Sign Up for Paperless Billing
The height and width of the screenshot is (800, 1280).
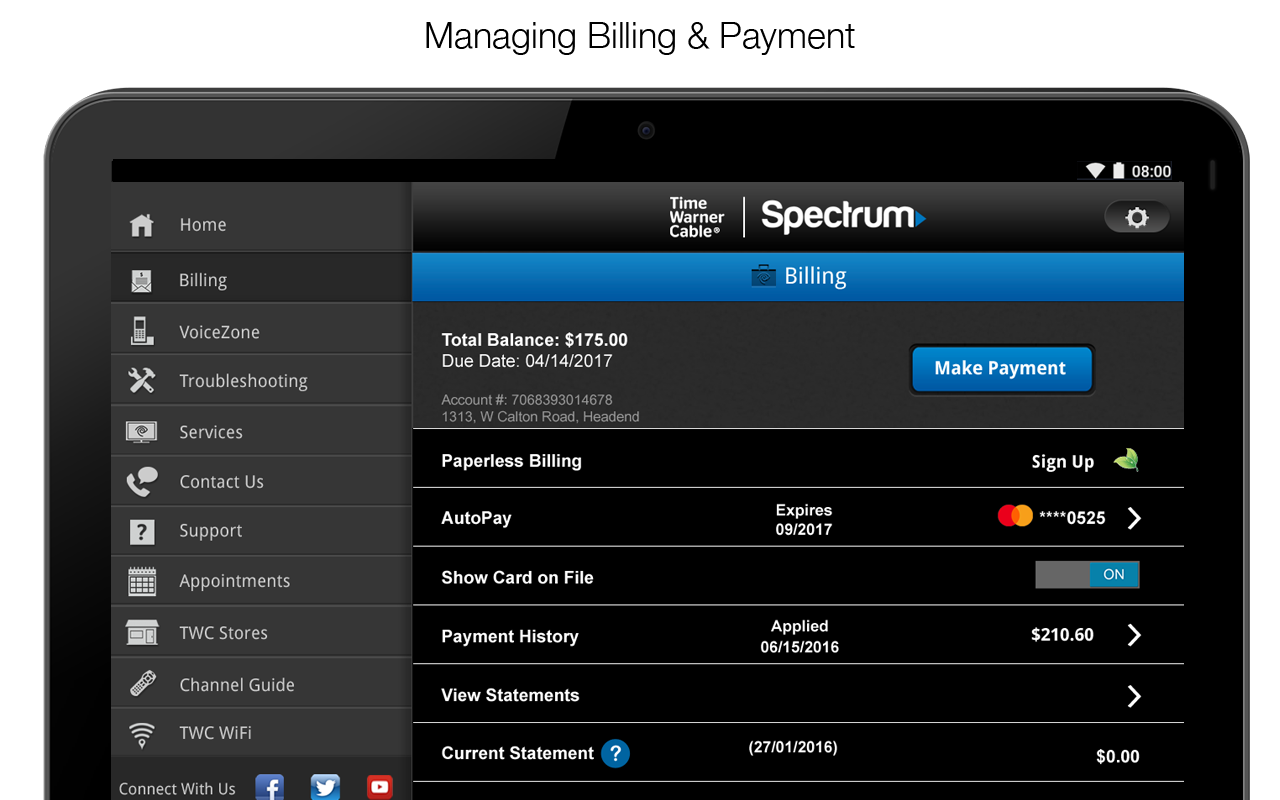pos(1063,461)
